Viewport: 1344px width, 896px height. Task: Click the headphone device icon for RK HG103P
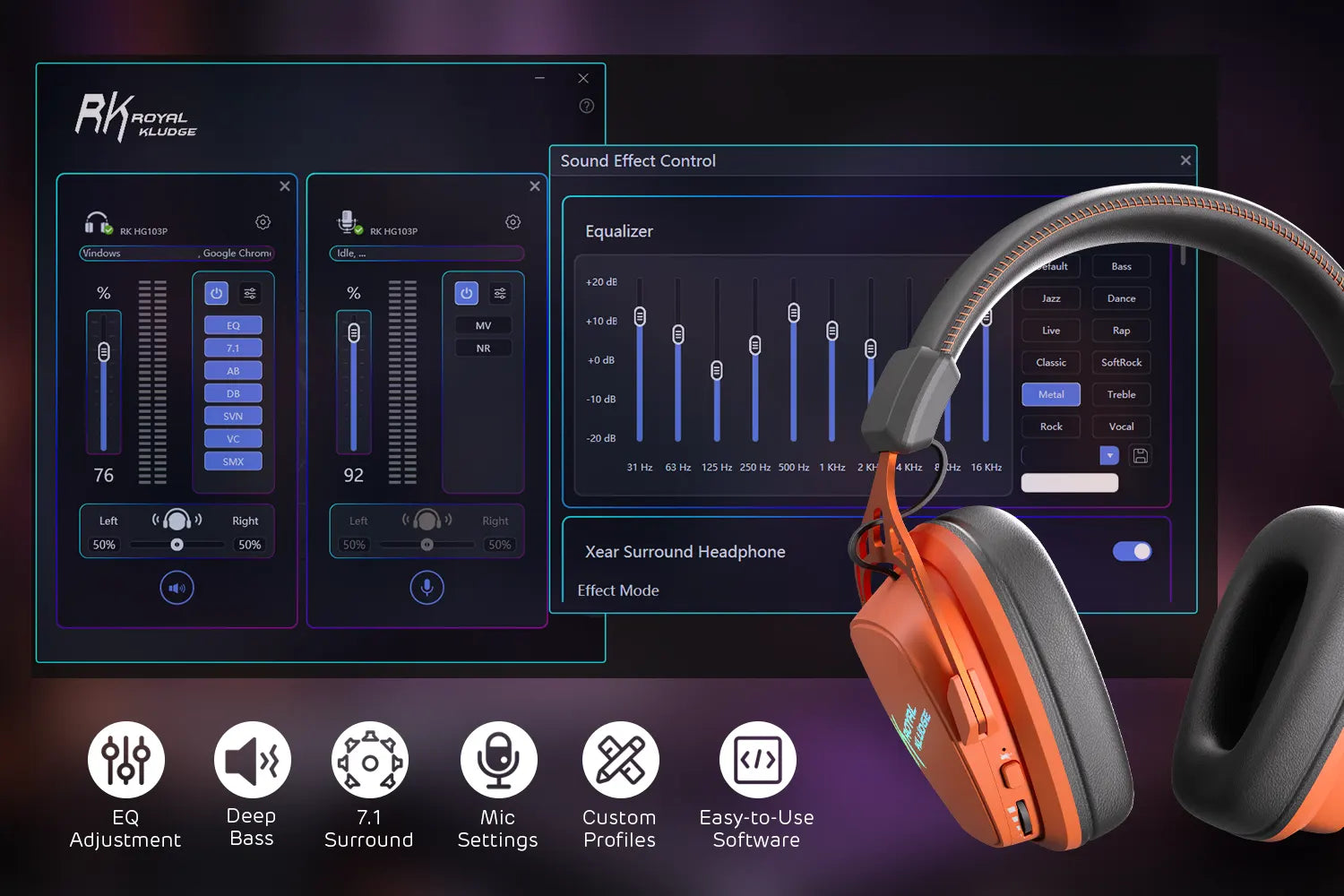(x=98, y=222)
